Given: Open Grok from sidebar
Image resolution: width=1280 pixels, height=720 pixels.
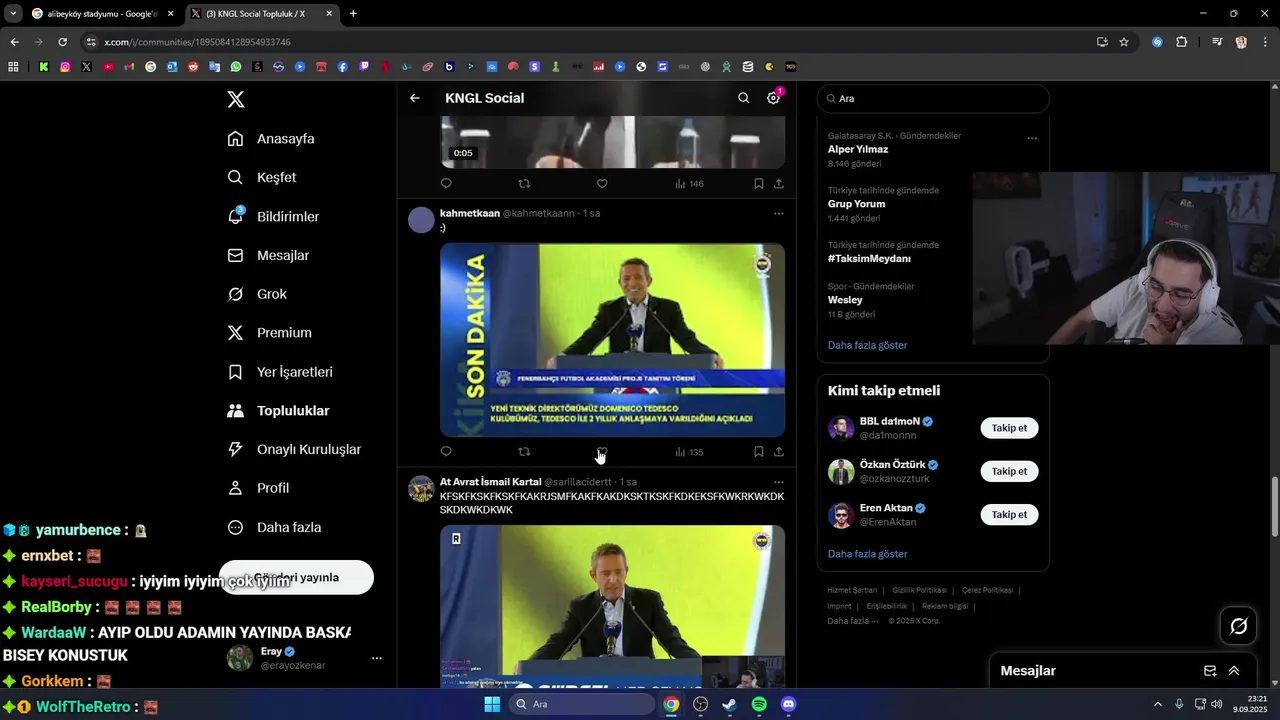Looking at the screenshot, I should (x=257, y=294).
